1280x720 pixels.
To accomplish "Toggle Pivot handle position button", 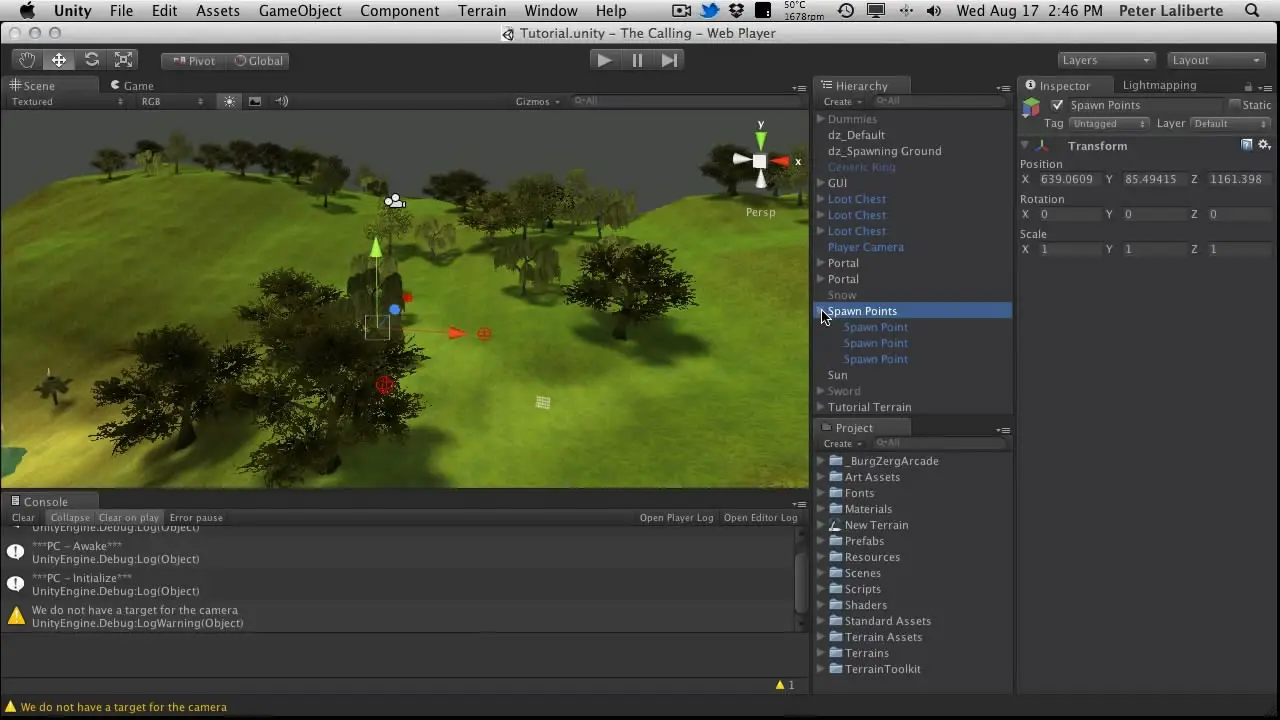I will pos(193,60).
